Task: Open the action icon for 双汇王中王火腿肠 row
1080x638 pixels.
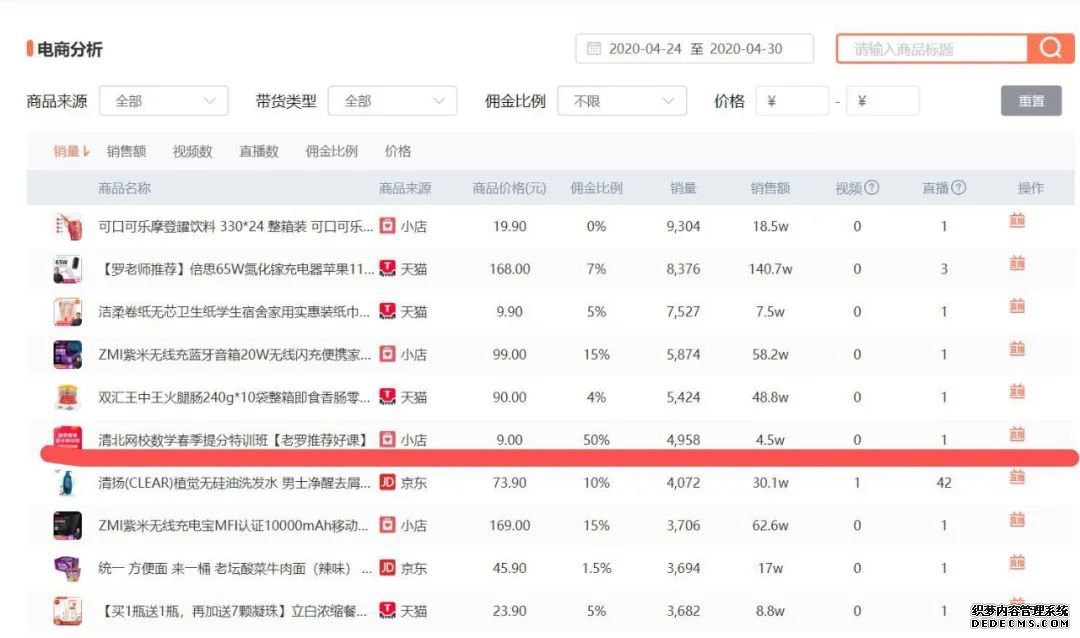Action: [1017, 391]
